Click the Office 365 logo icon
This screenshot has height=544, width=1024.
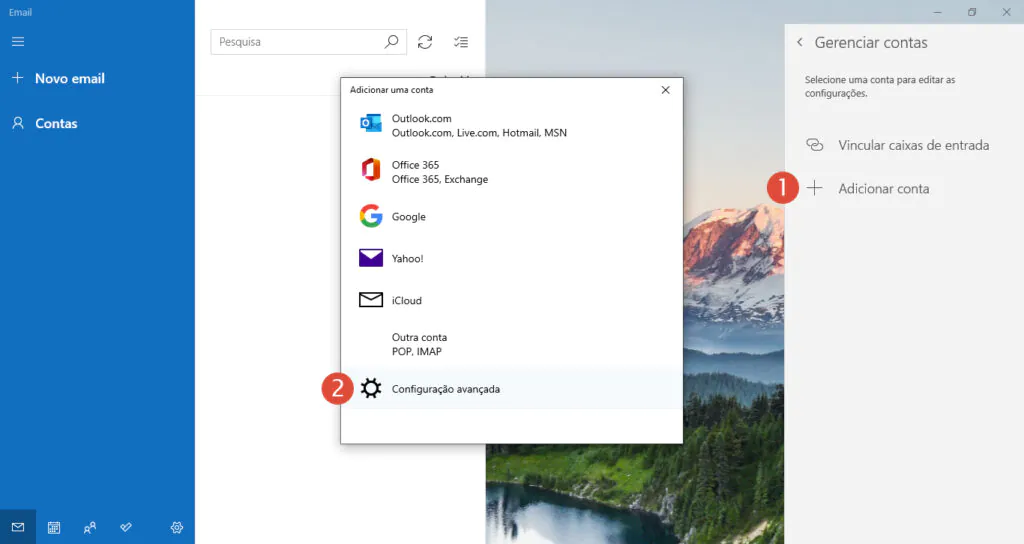371,169
